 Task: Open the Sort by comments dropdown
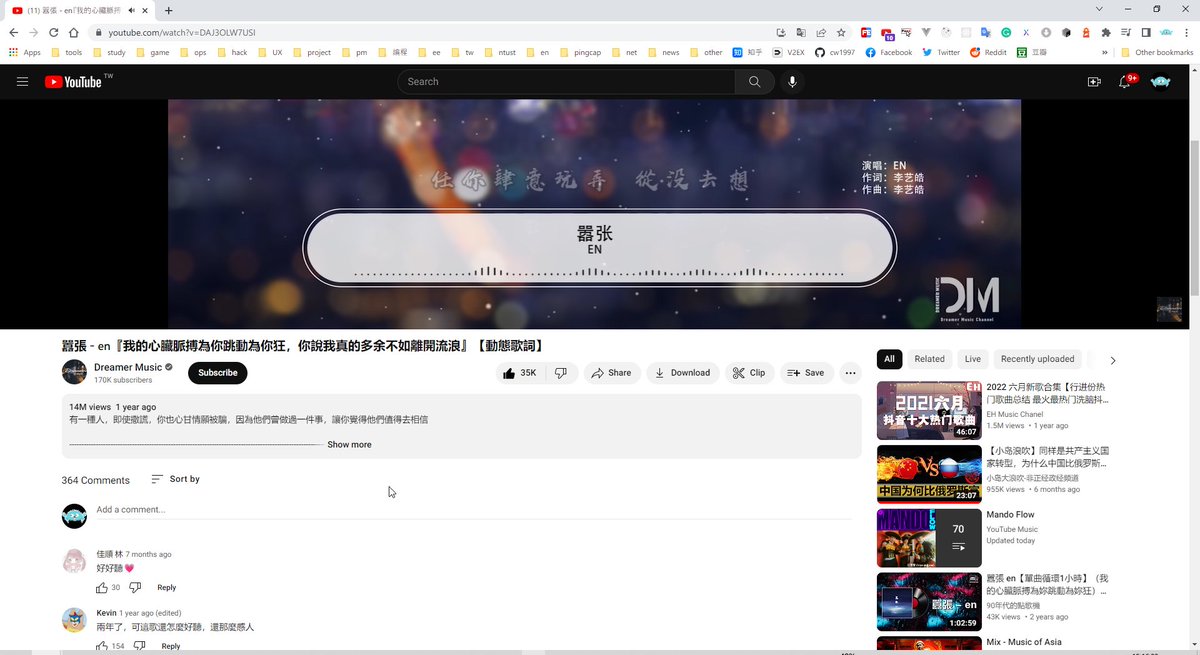click(175, 479)
